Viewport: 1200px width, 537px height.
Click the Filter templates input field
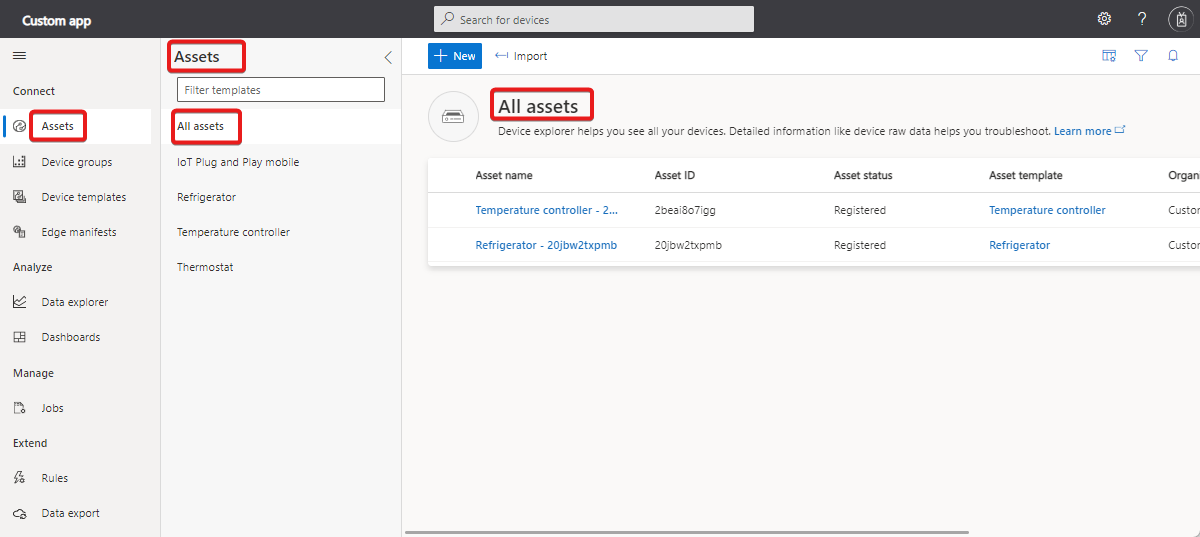coord(280,90)
